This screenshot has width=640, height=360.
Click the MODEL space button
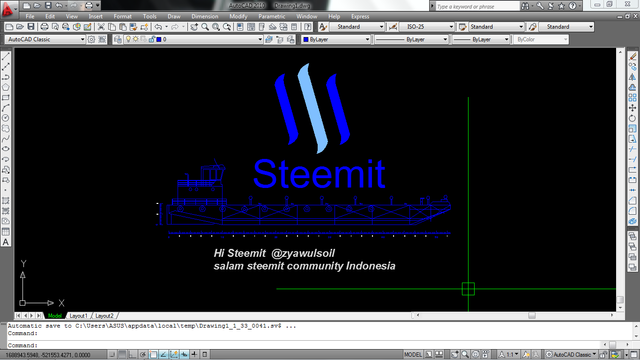pyautogui.click(x=413, y=354)
